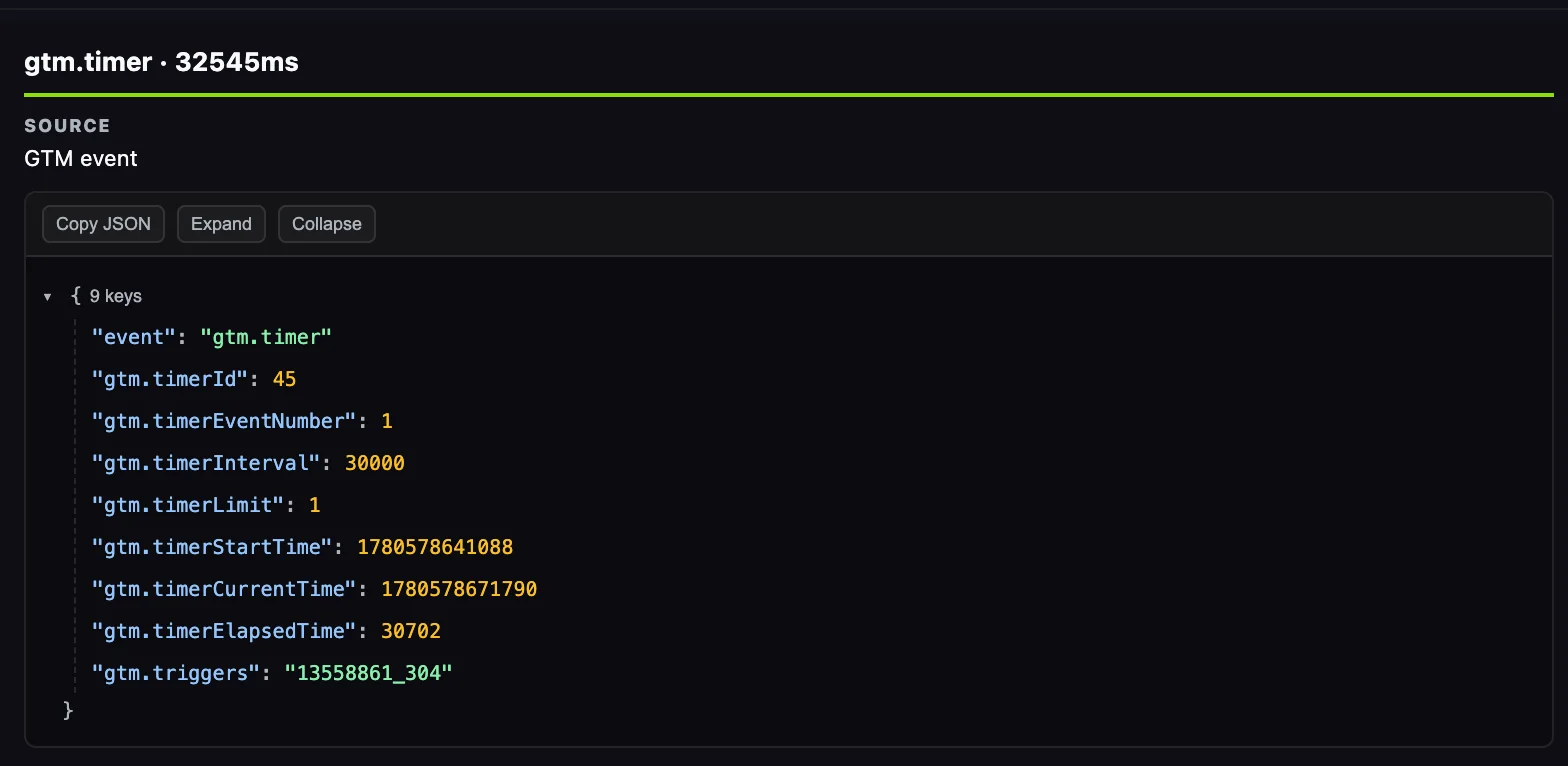This screenshot has height=766, width=1568.
Task: Click the interval value 30000
Action: pyautogui.click(x=375, y=463)
